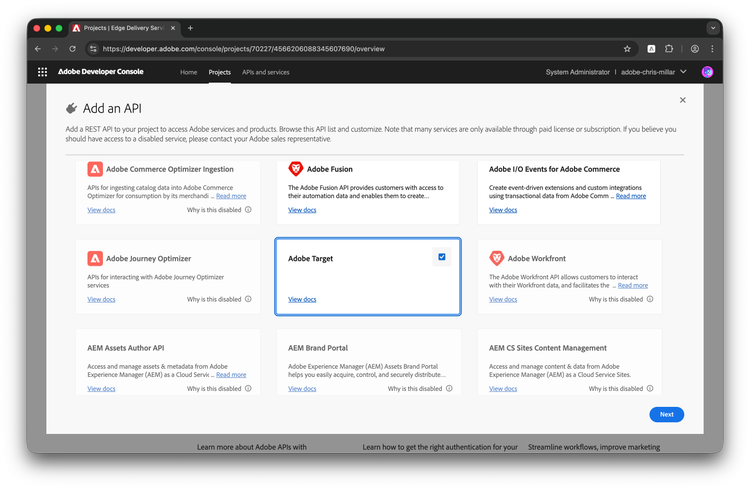750x489 pixels.
Task: Open the app switcher grid icon
Action: point(43,72)
